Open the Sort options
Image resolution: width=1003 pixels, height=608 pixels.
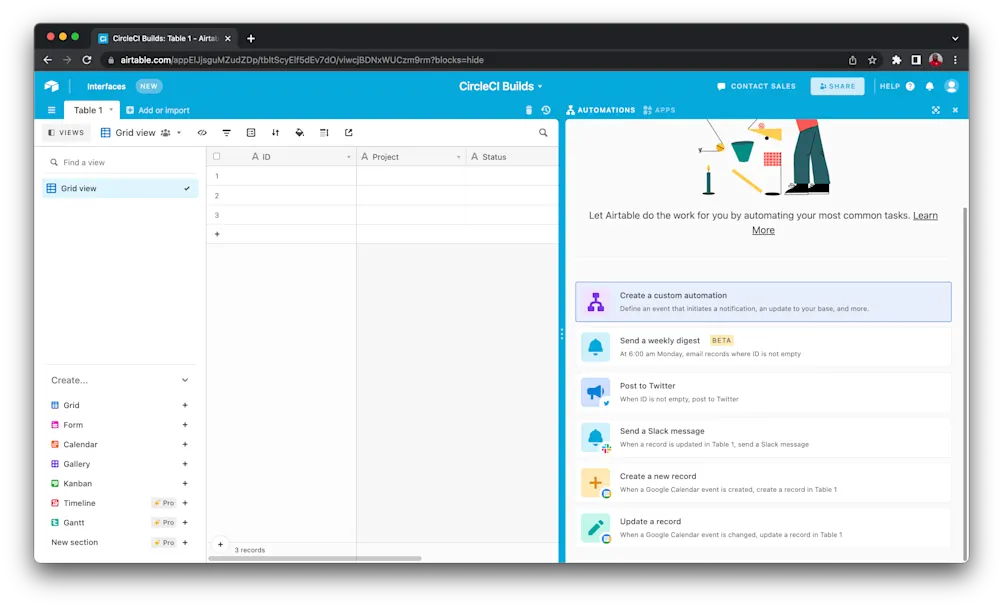(x=275, y=132)
